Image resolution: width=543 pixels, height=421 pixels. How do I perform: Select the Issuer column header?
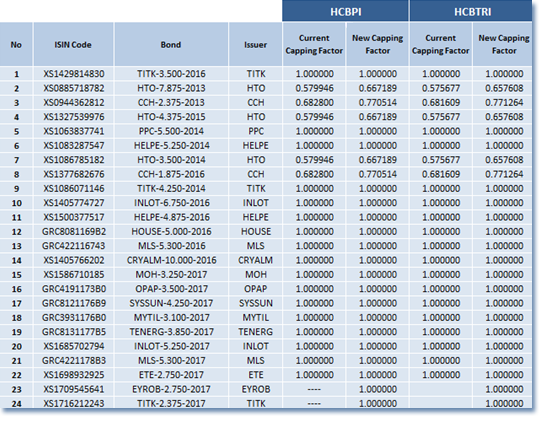[x=256, y=45]
